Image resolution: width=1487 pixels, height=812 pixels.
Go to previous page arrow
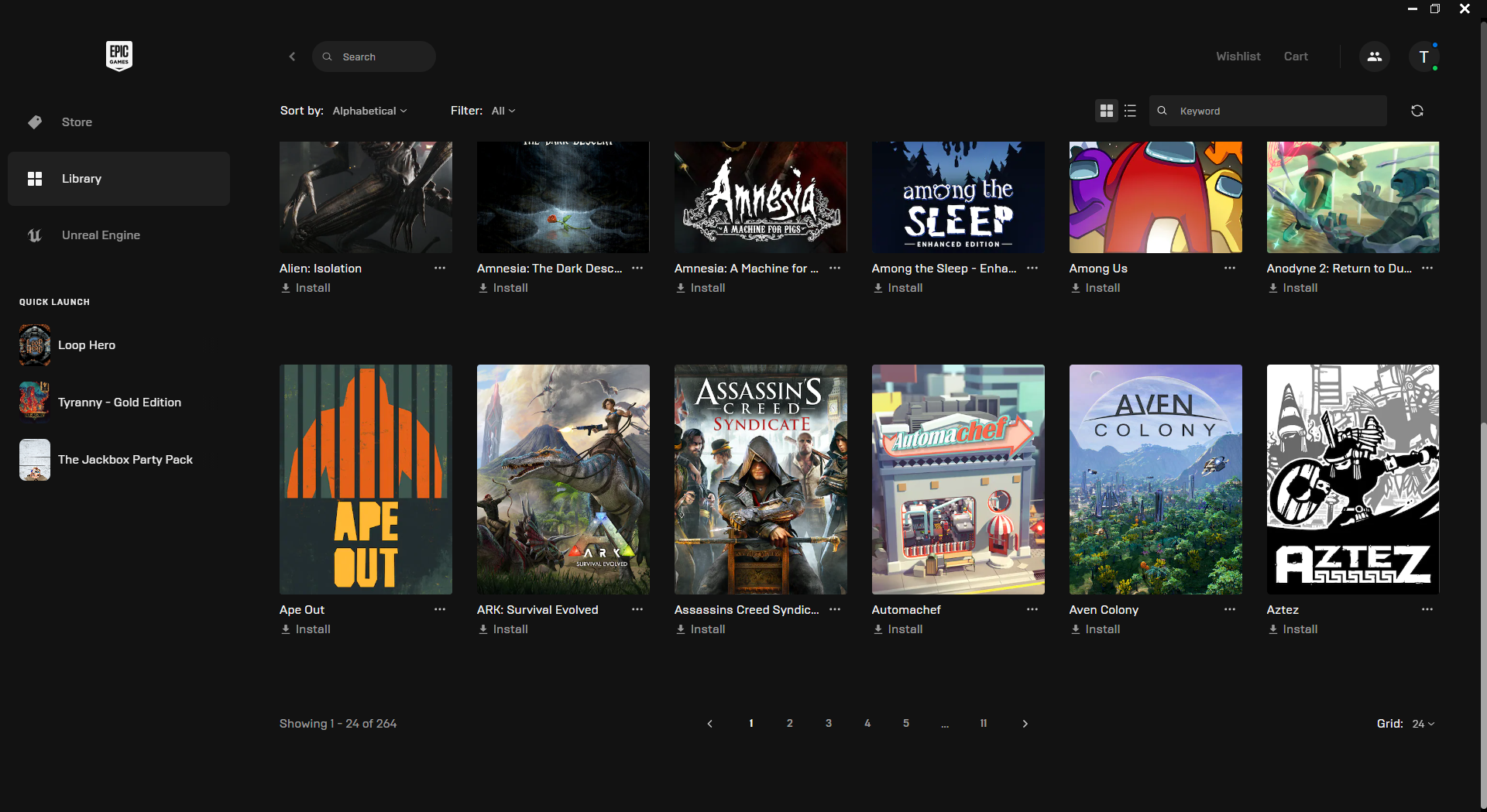click(709, 724)
